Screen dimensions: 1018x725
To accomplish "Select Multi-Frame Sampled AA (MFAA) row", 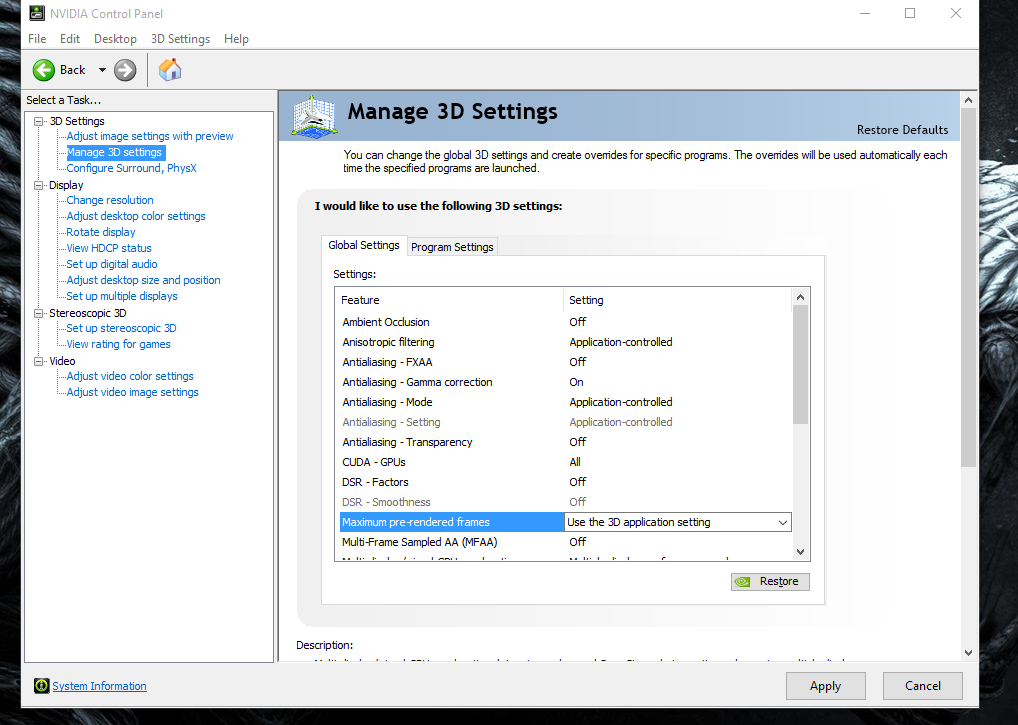I will (565, 542).
